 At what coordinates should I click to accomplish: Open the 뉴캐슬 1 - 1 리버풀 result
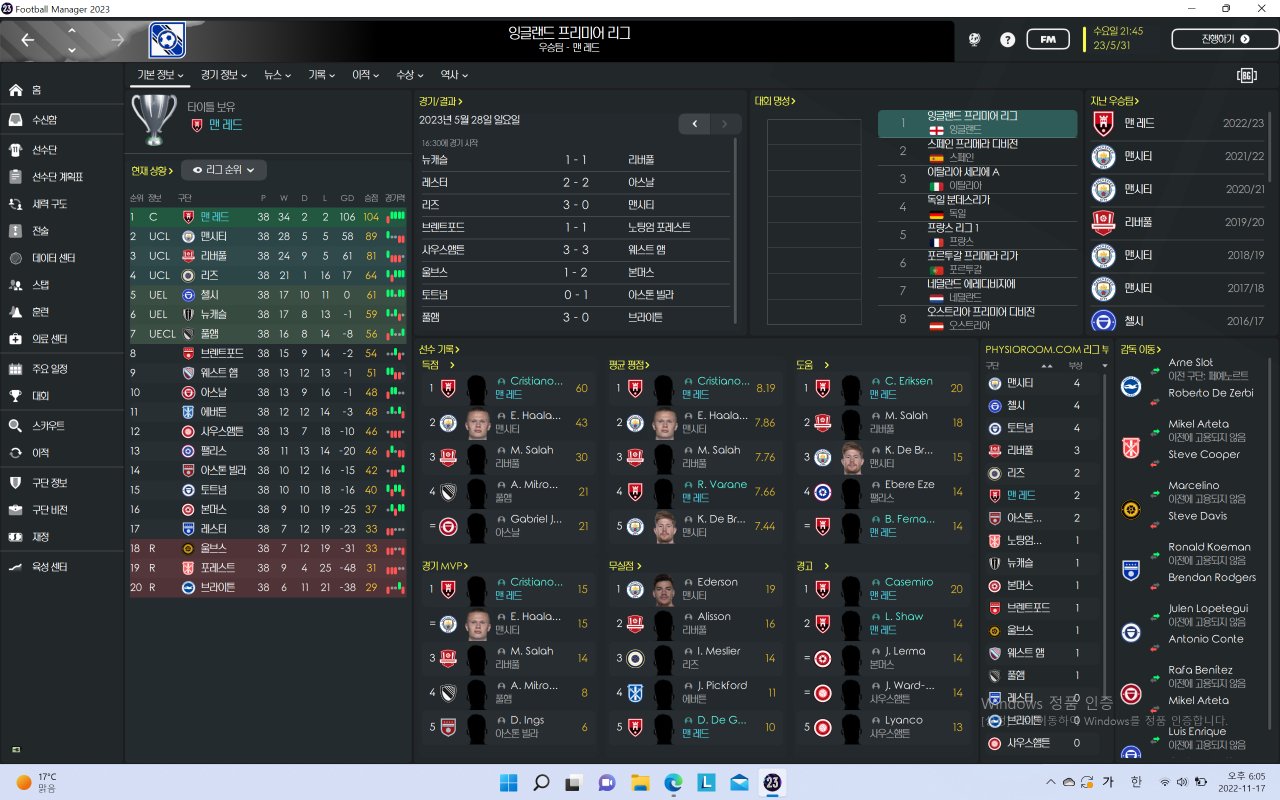click(x=577, y=160)
